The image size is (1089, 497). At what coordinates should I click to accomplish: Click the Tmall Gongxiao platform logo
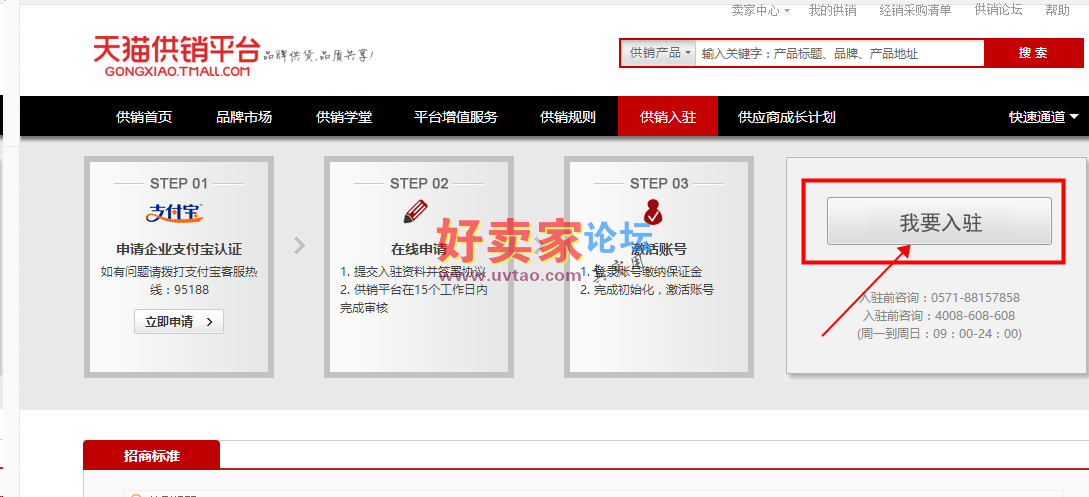point(176,56)
